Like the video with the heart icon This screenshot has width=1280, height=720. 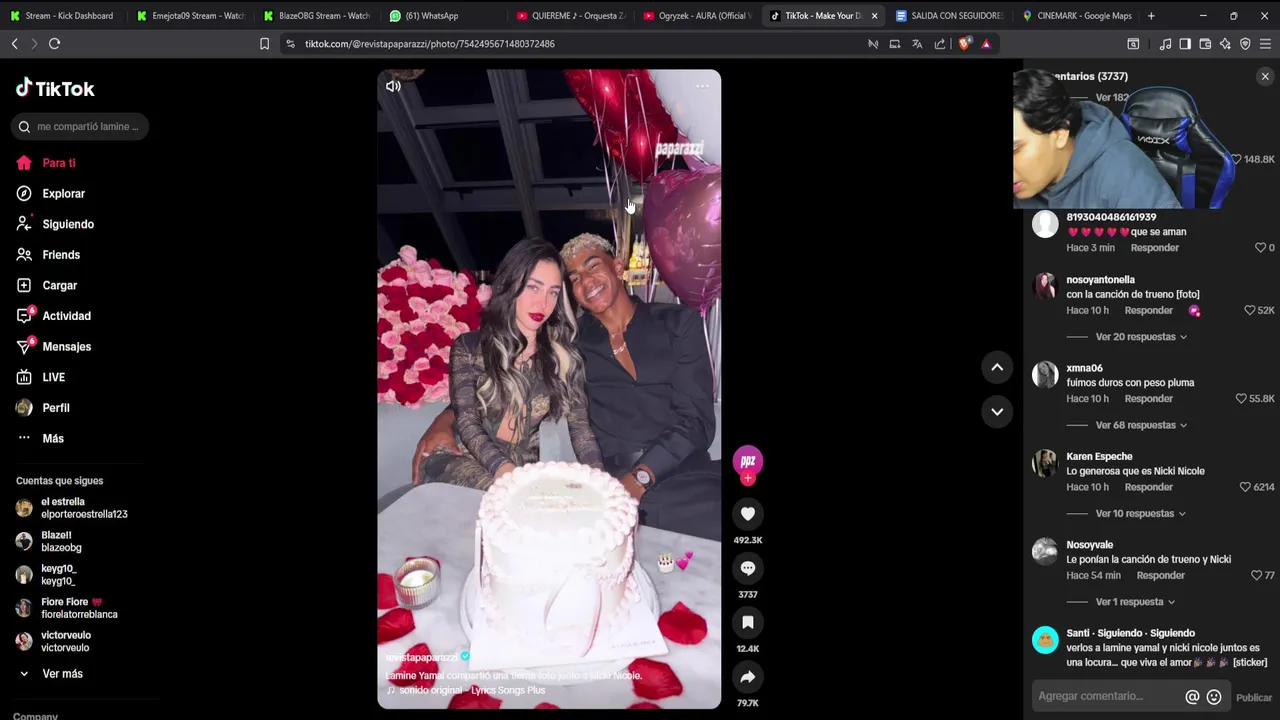coord(748,514)
